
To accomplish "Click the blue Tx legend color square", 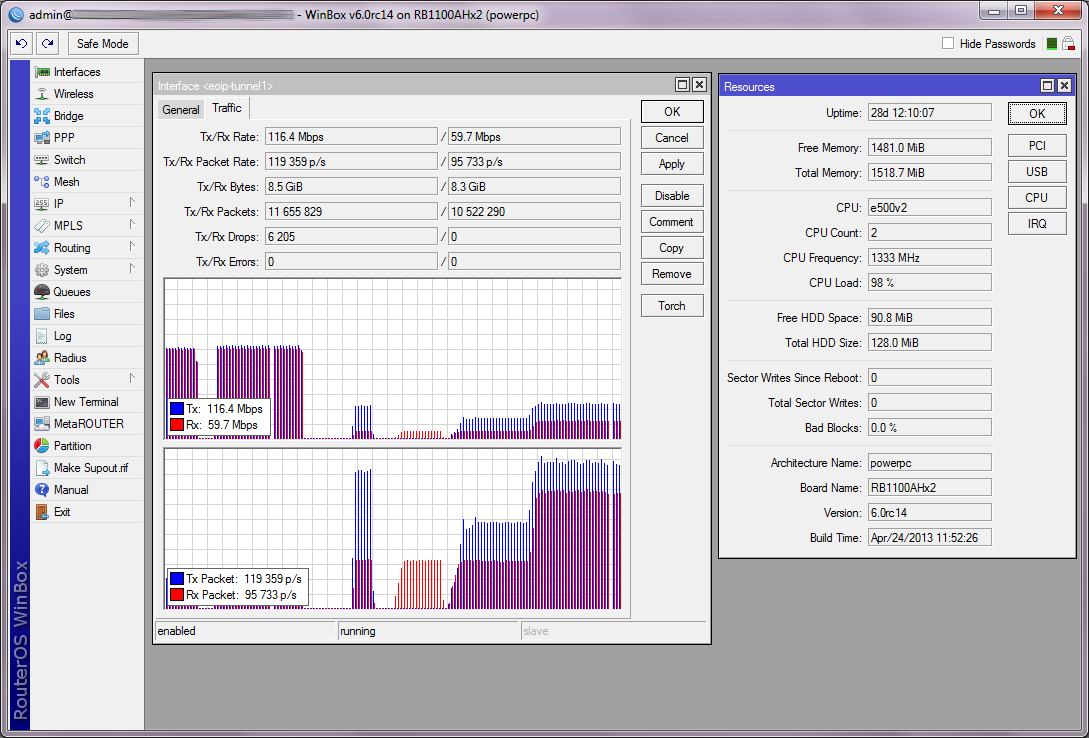I will point(177,409).
